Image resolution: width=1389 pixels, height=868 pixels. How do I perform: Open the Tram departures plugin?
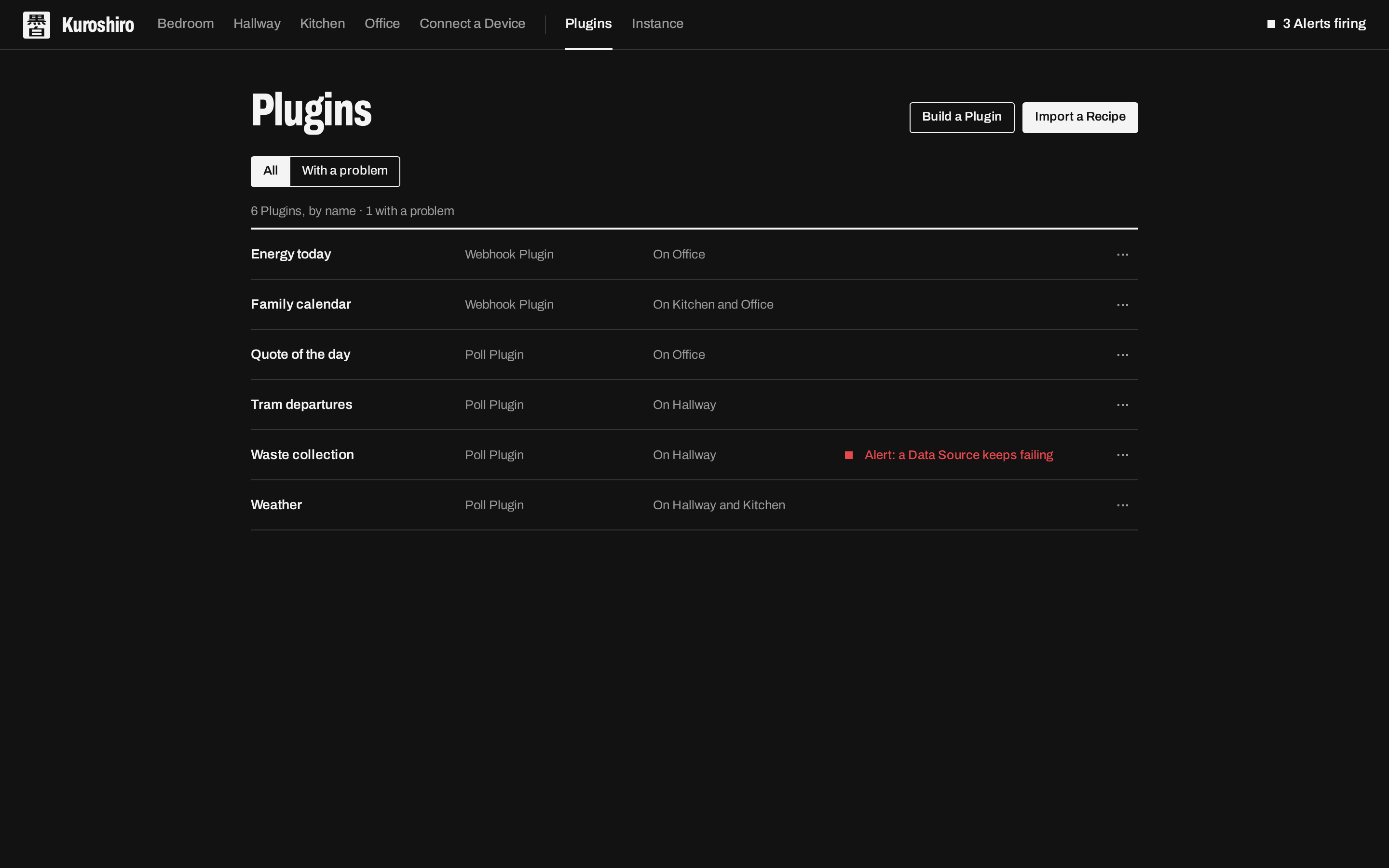click(x=301, y=405)
